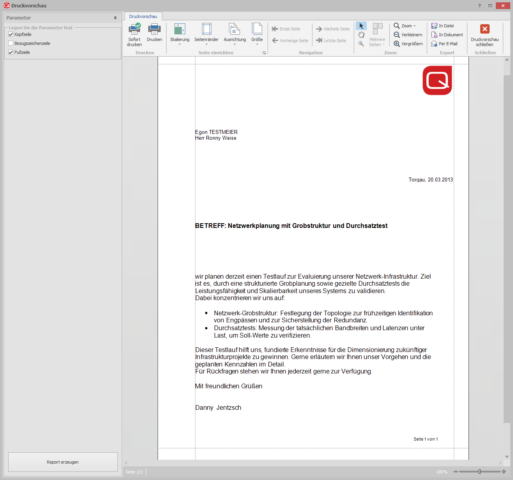Click the Seite 1/1 status bar entry
Screen dimensions: 513x480
point(134,472)
